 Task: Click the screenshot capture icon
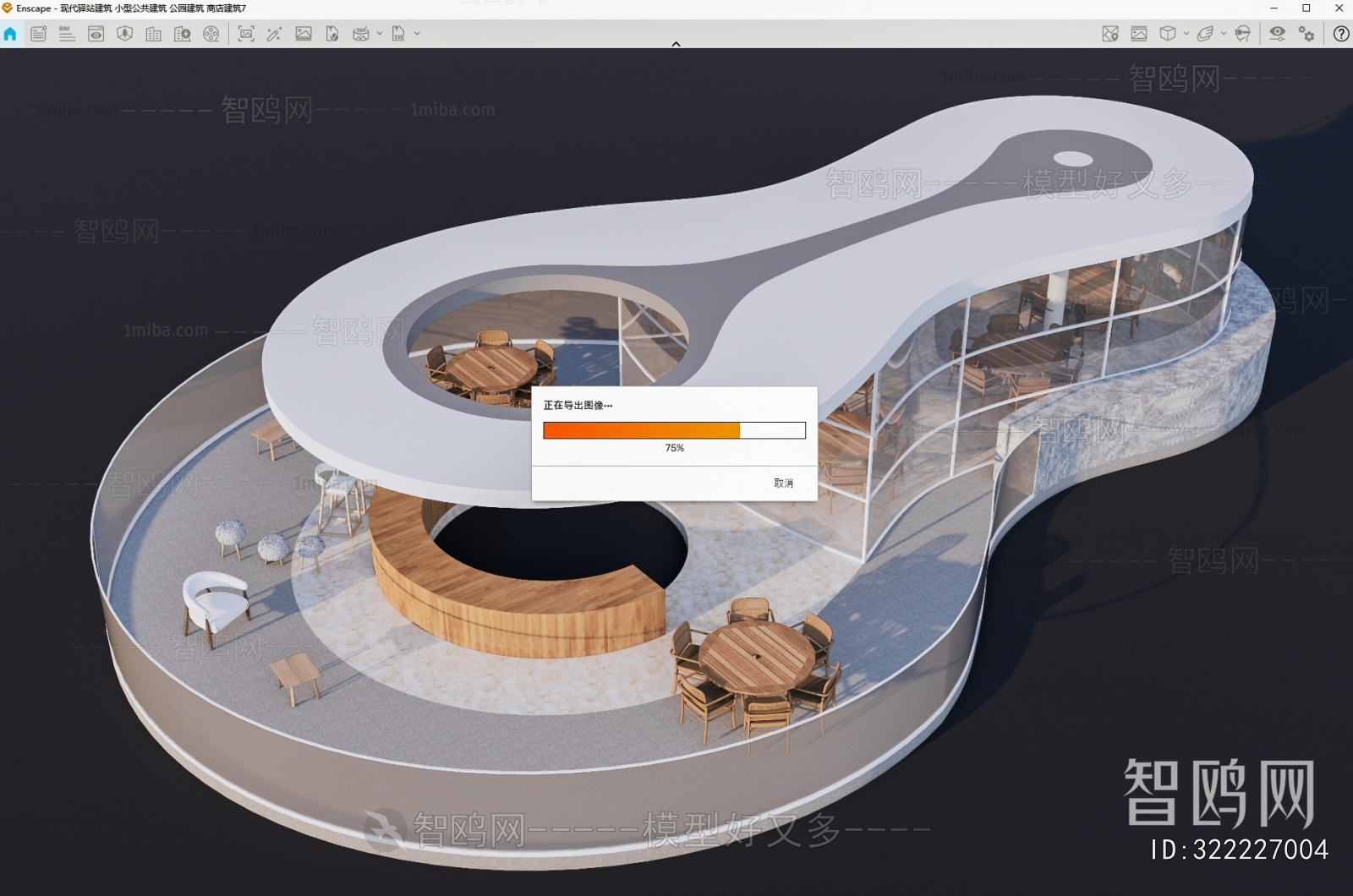[x=245, y=34]
